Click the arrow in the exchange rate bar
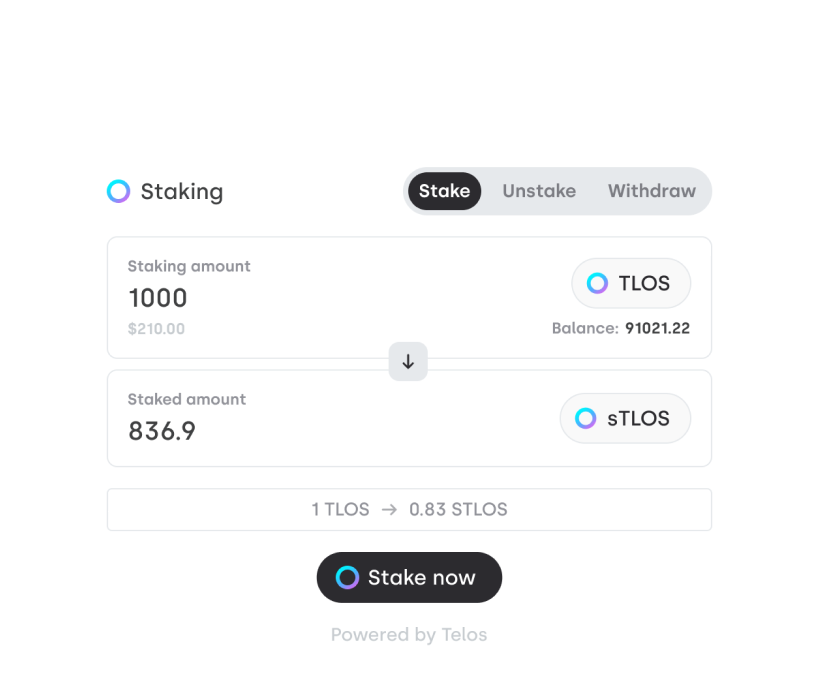The height and width of the screenshot is (678, 818). (389, 509)
